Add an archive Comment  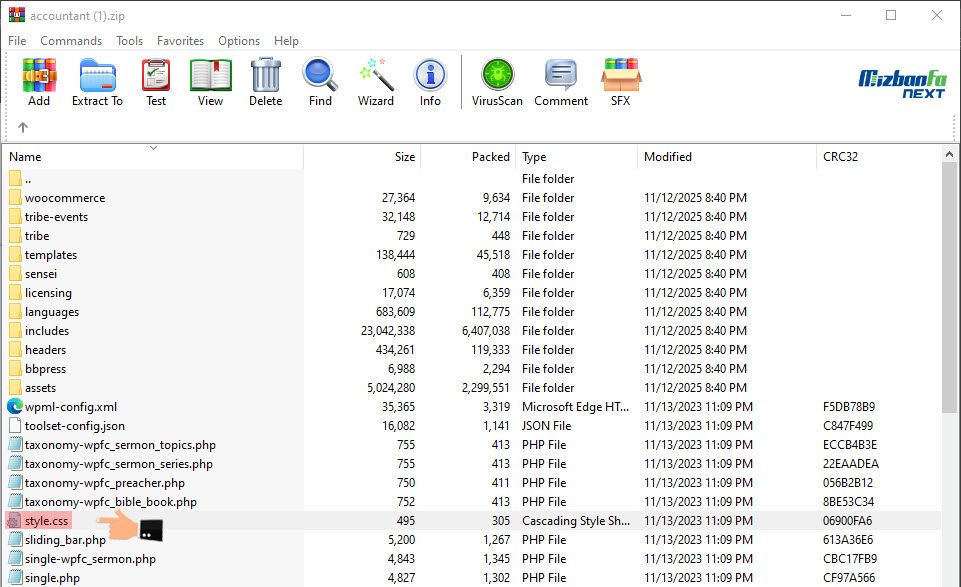coord(561,80)
